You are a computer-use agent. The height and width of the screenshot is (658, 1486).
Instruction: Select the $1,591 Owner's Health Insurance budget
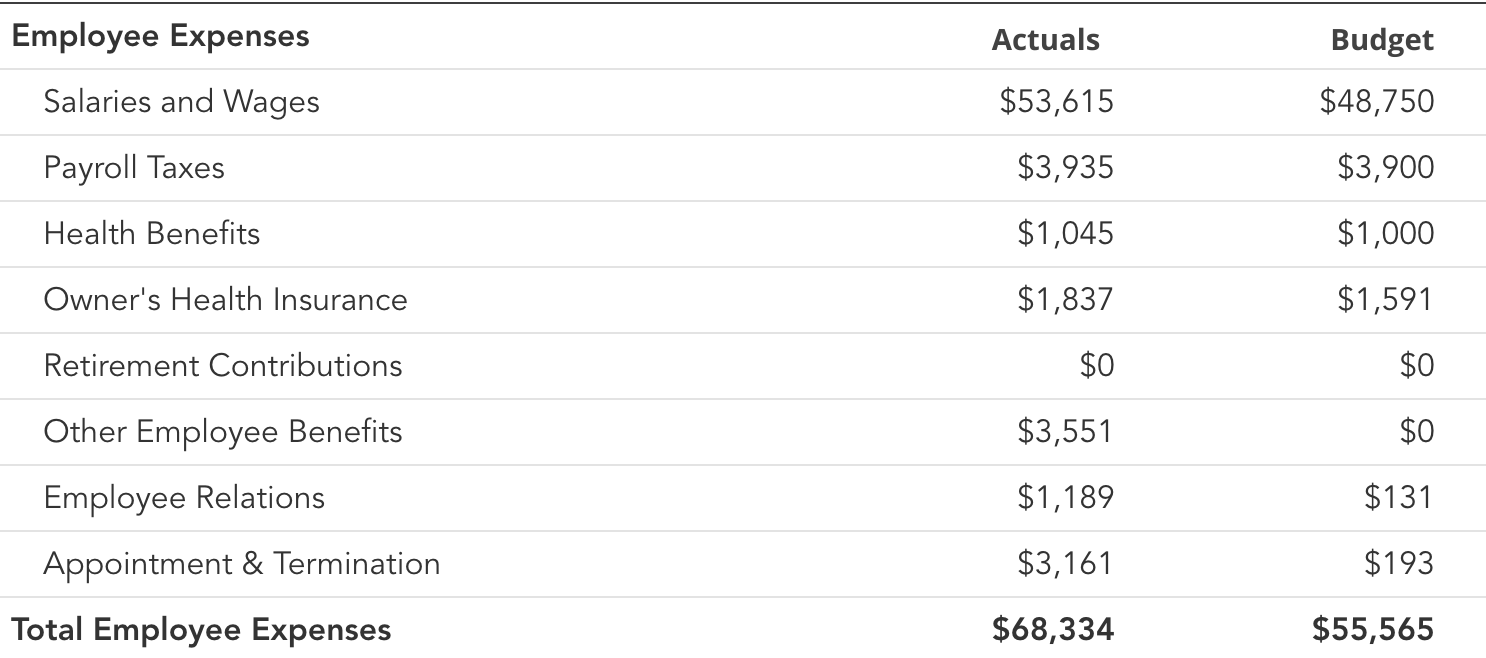[1385, 300]
